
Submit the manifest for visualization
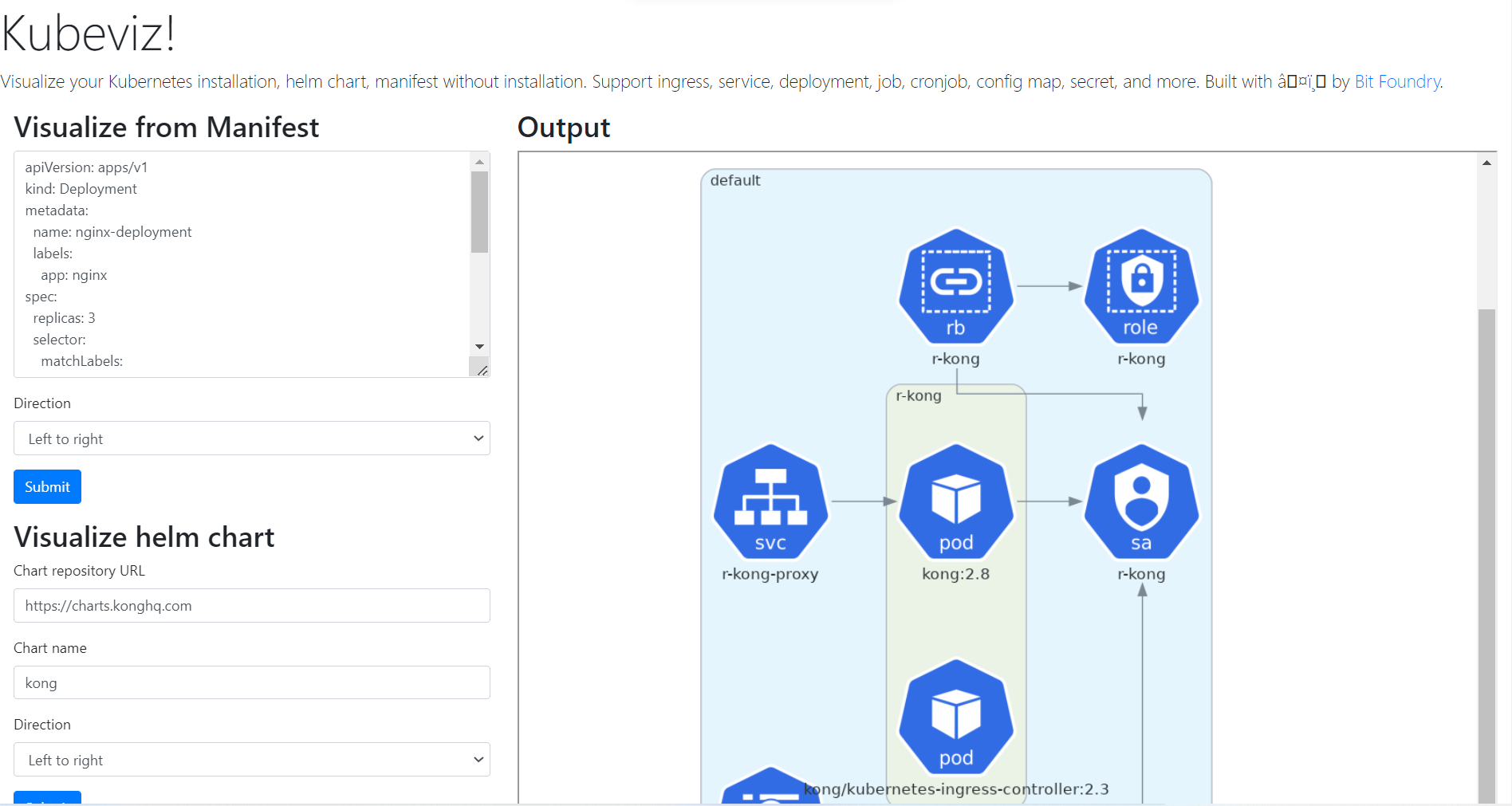[x=47, y=487]
